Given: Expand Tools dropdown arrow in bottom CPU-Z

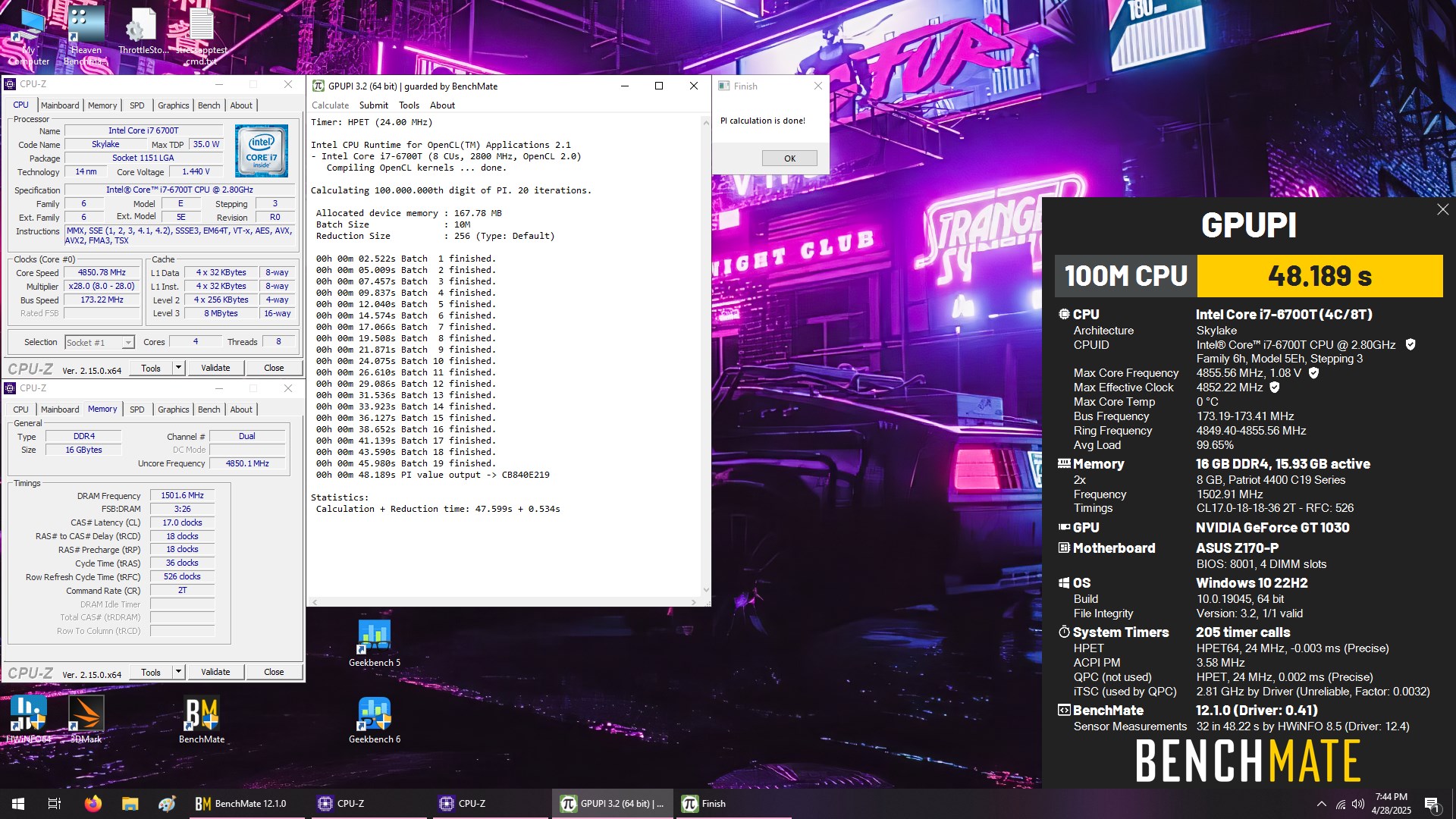Looking at the screenshot, I should pyautogui.click(x=178, y=672).
